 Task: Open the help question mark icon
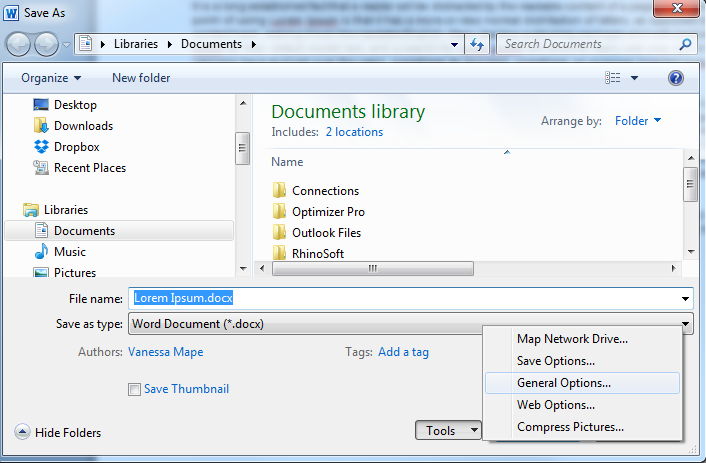pyautogui.click(x=675, y=78)
